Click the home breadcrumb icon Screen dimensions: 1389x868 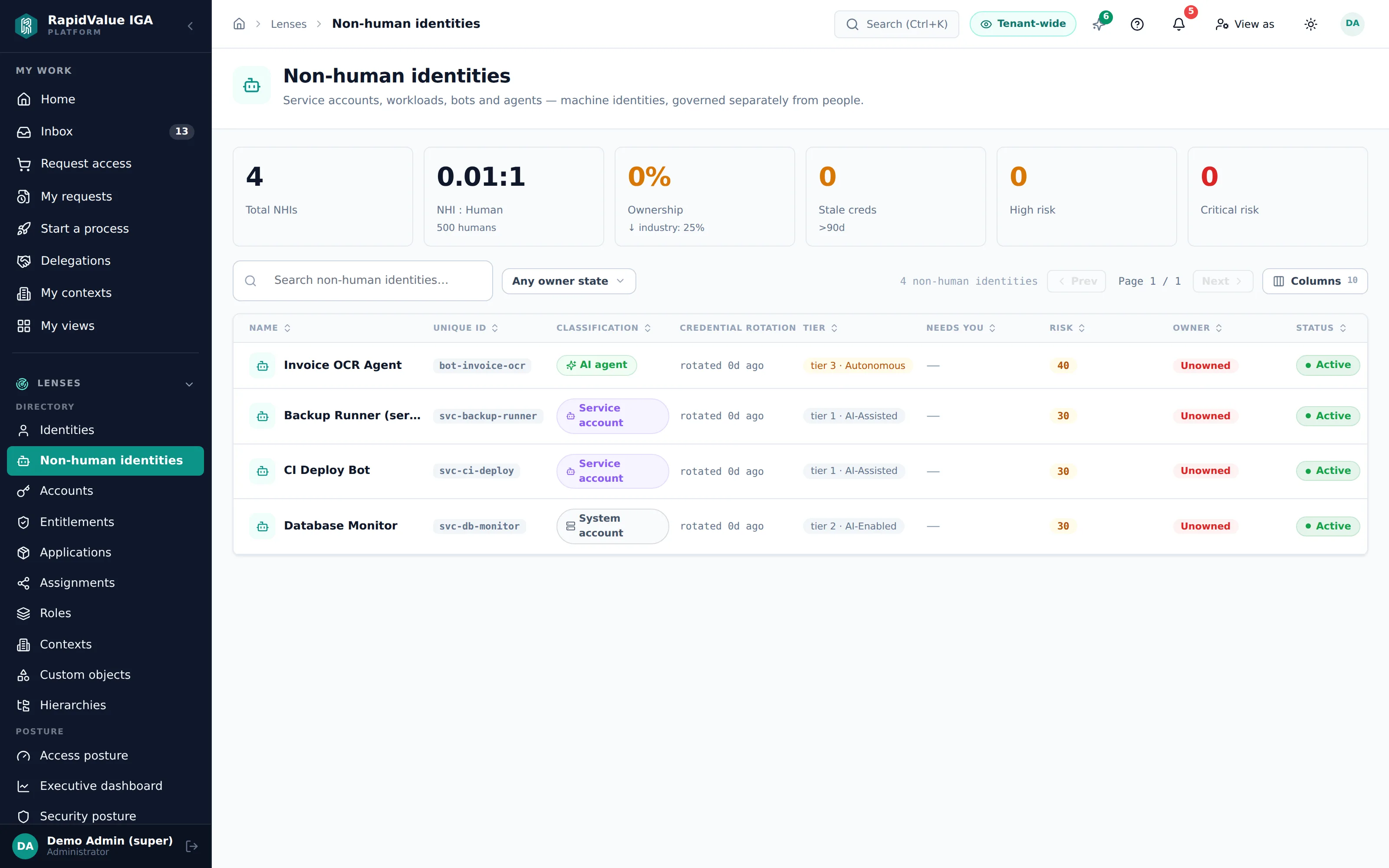pyautogui.click(x=239, y=24)
